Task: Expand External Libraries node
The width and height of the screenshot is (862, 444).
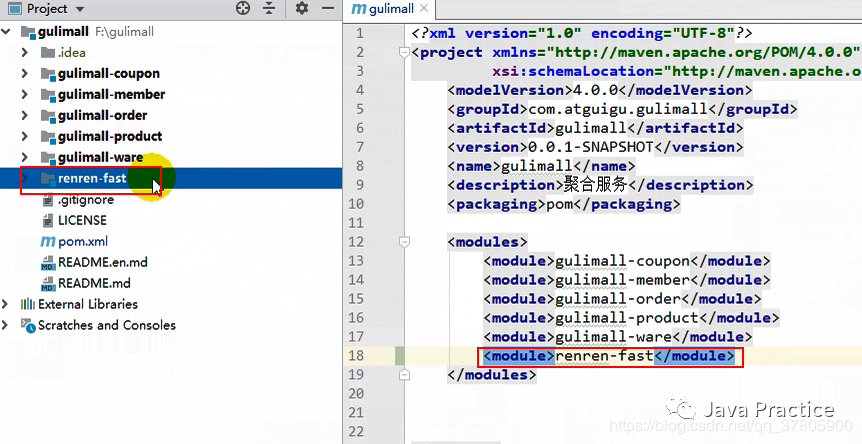Action: coord(5,304)
